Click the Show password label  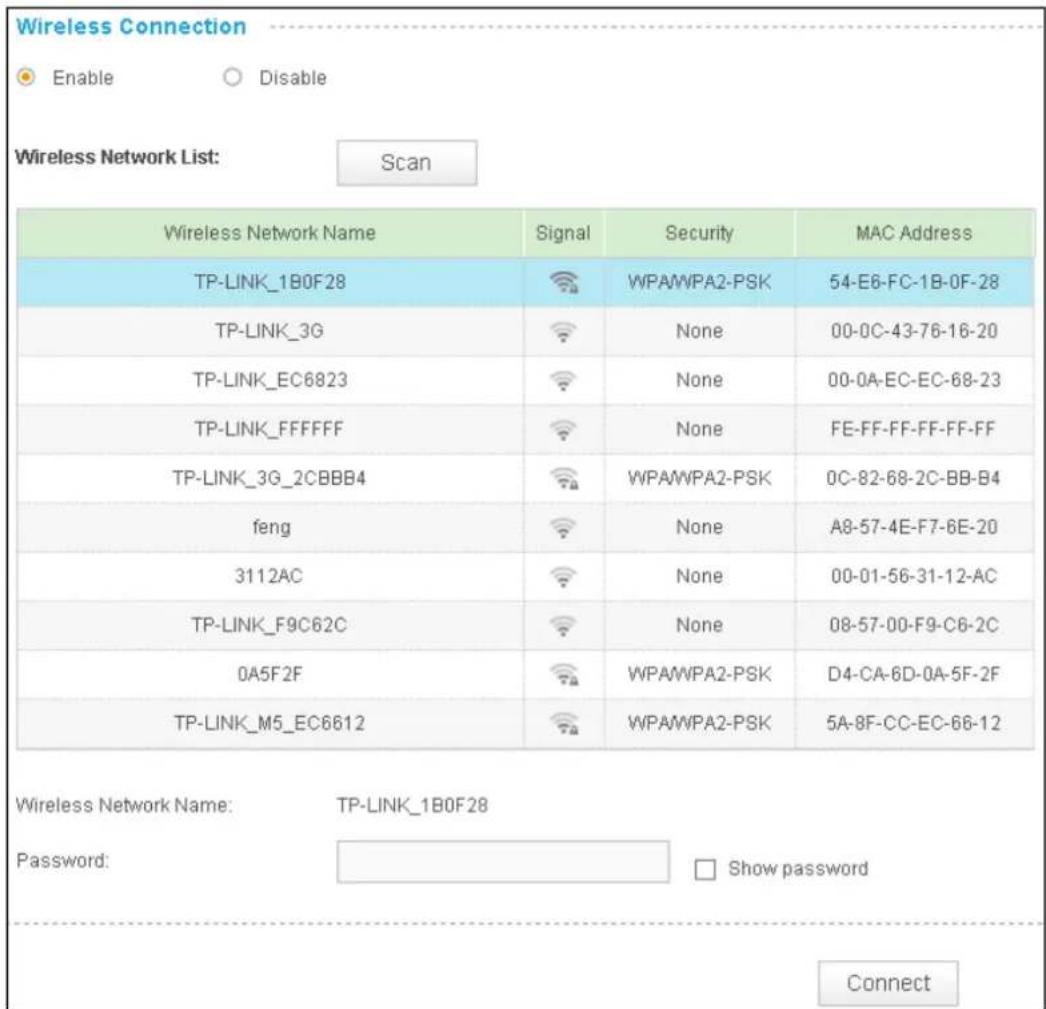(x=798, y=869)
